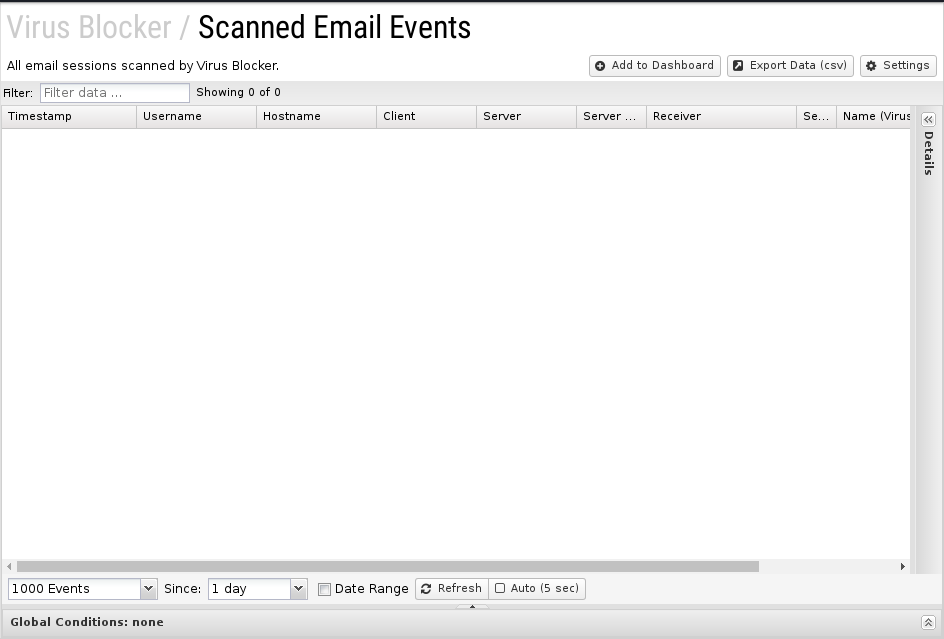This screenshot has height=639, width=944.
Task: Refresh the events list
Action: 452,588
